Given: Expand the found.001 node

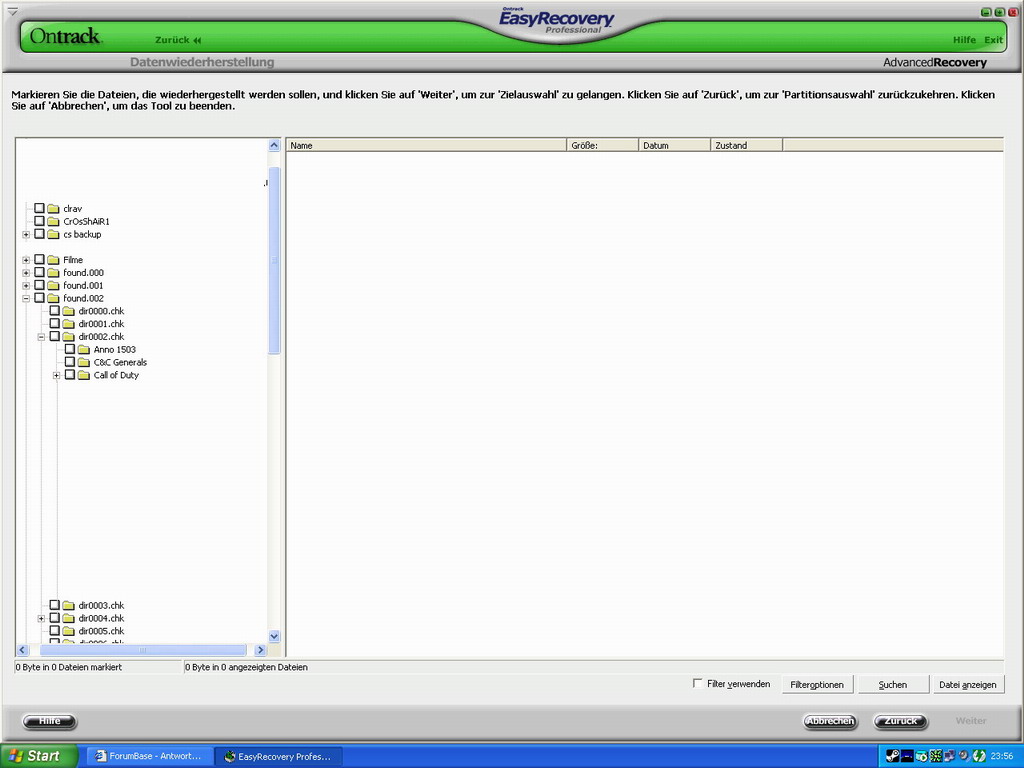Looking at the screenshot, I should [26, 285].
